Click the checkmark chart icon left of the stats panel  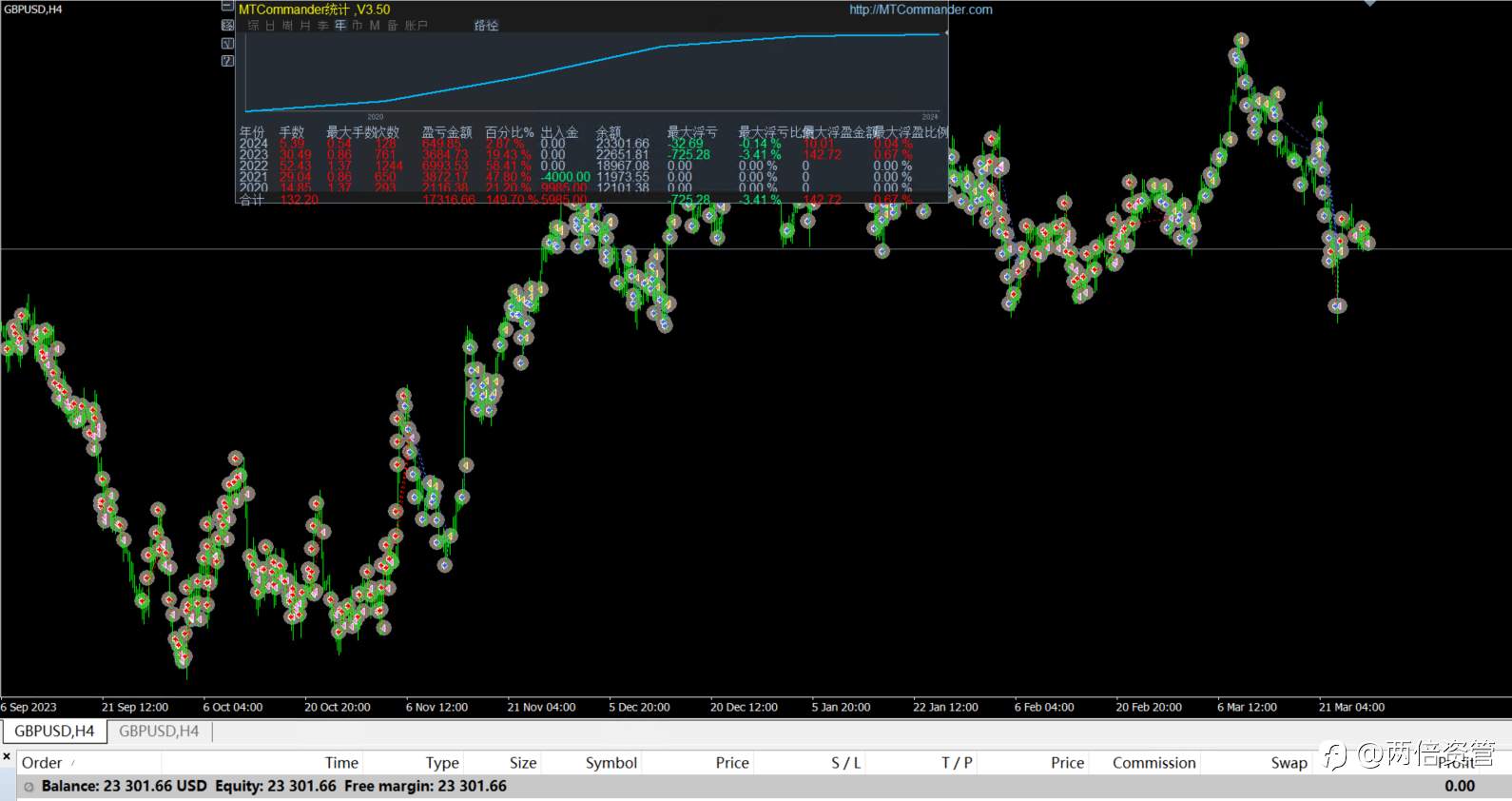227,43
